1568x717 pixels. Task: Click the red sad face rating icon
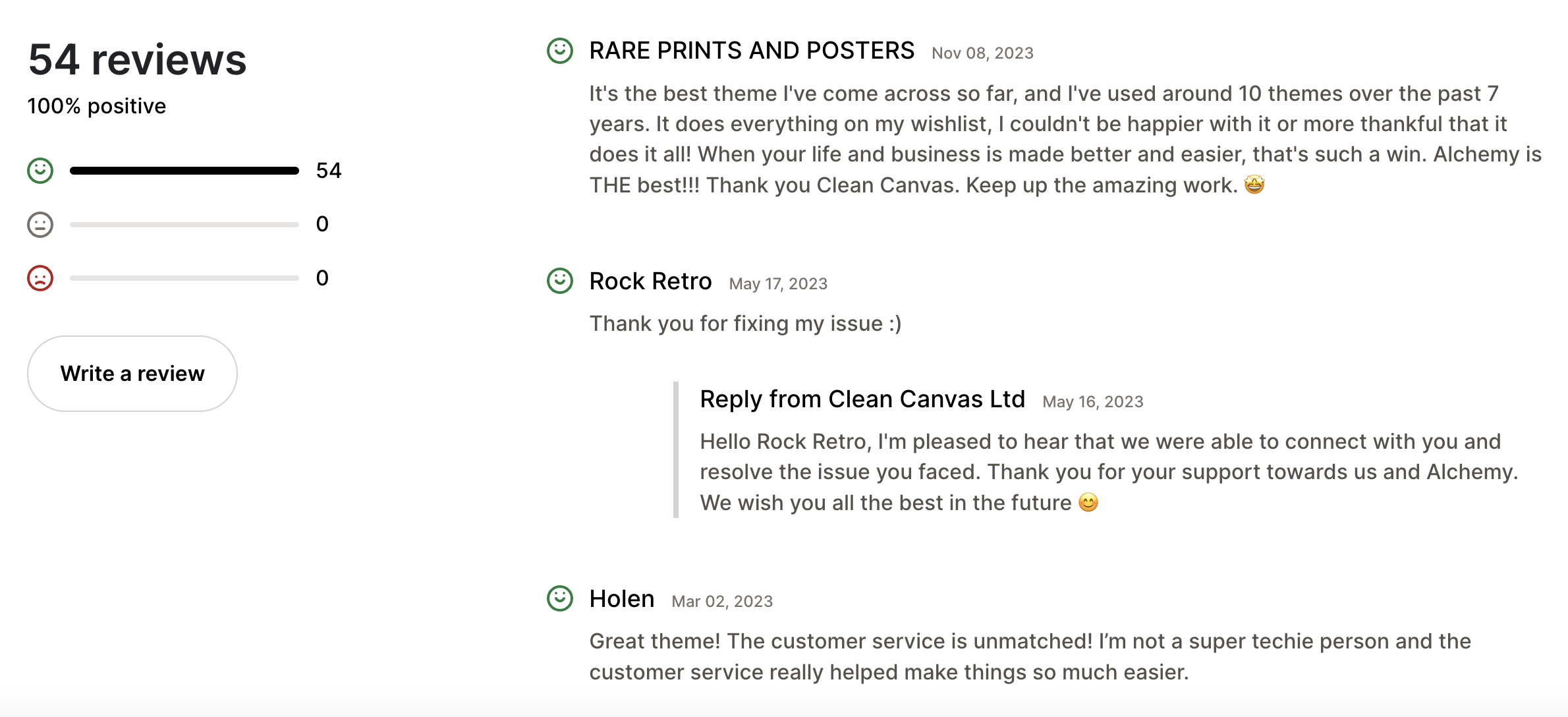tap(40, 277)
